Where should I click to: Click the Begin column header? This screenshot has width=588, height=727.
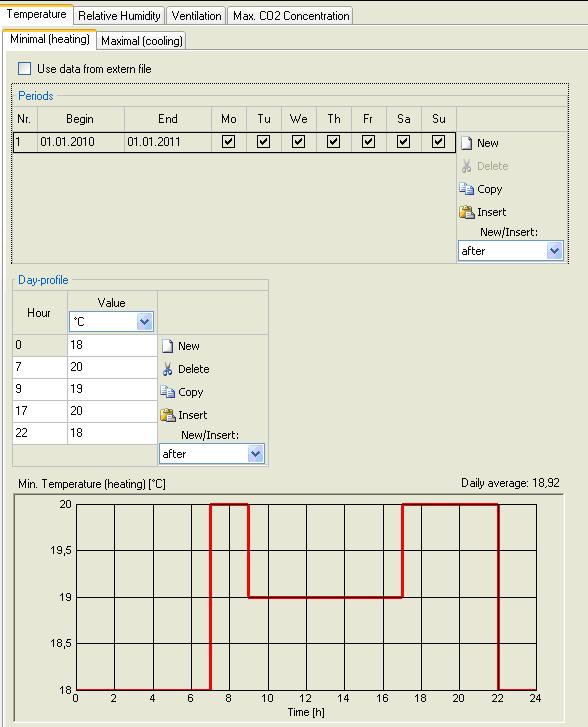80,119
